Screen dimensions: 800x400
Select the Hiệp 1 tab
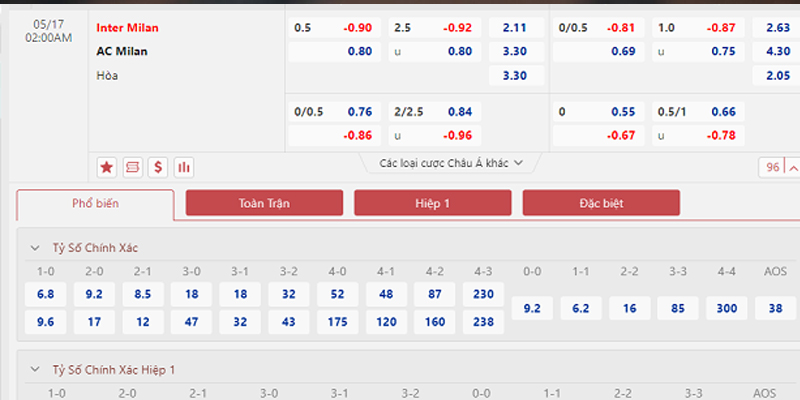coord(433,203)
